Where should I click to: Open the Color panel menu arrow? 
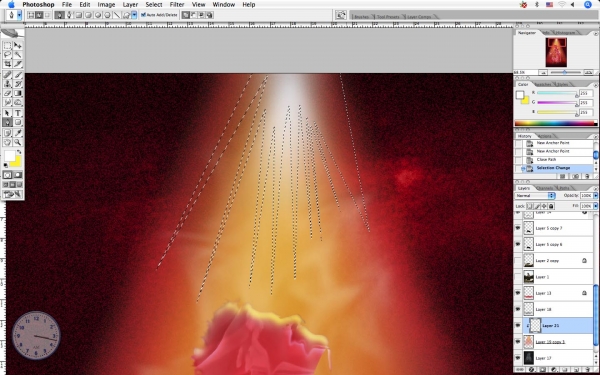click(x=596, y=85)
